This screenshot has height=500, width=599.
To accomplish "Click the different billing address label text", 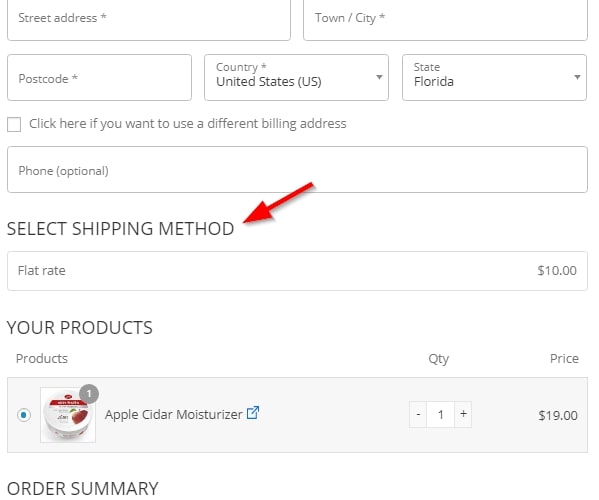I will 188,124.
